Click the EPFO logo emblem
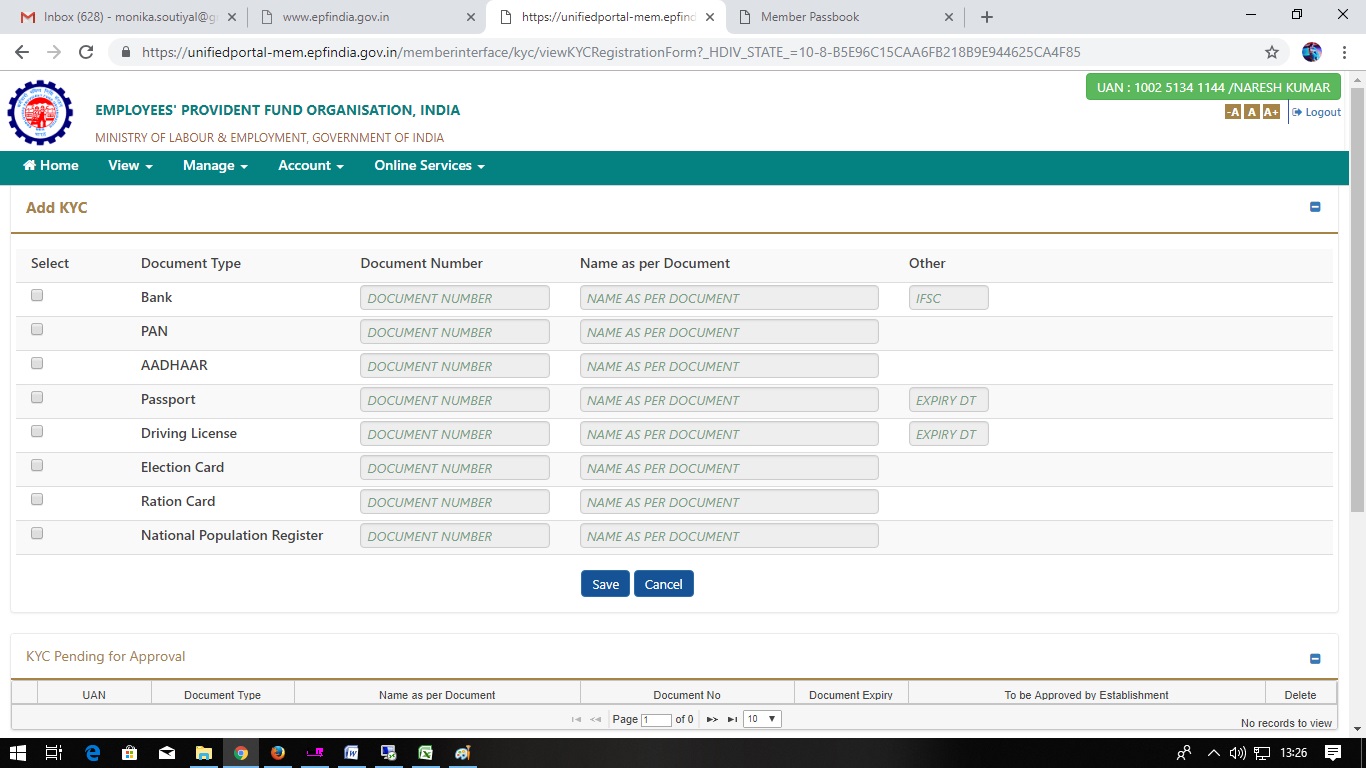This screenshot has height=768, width=1366. (40, 113)
